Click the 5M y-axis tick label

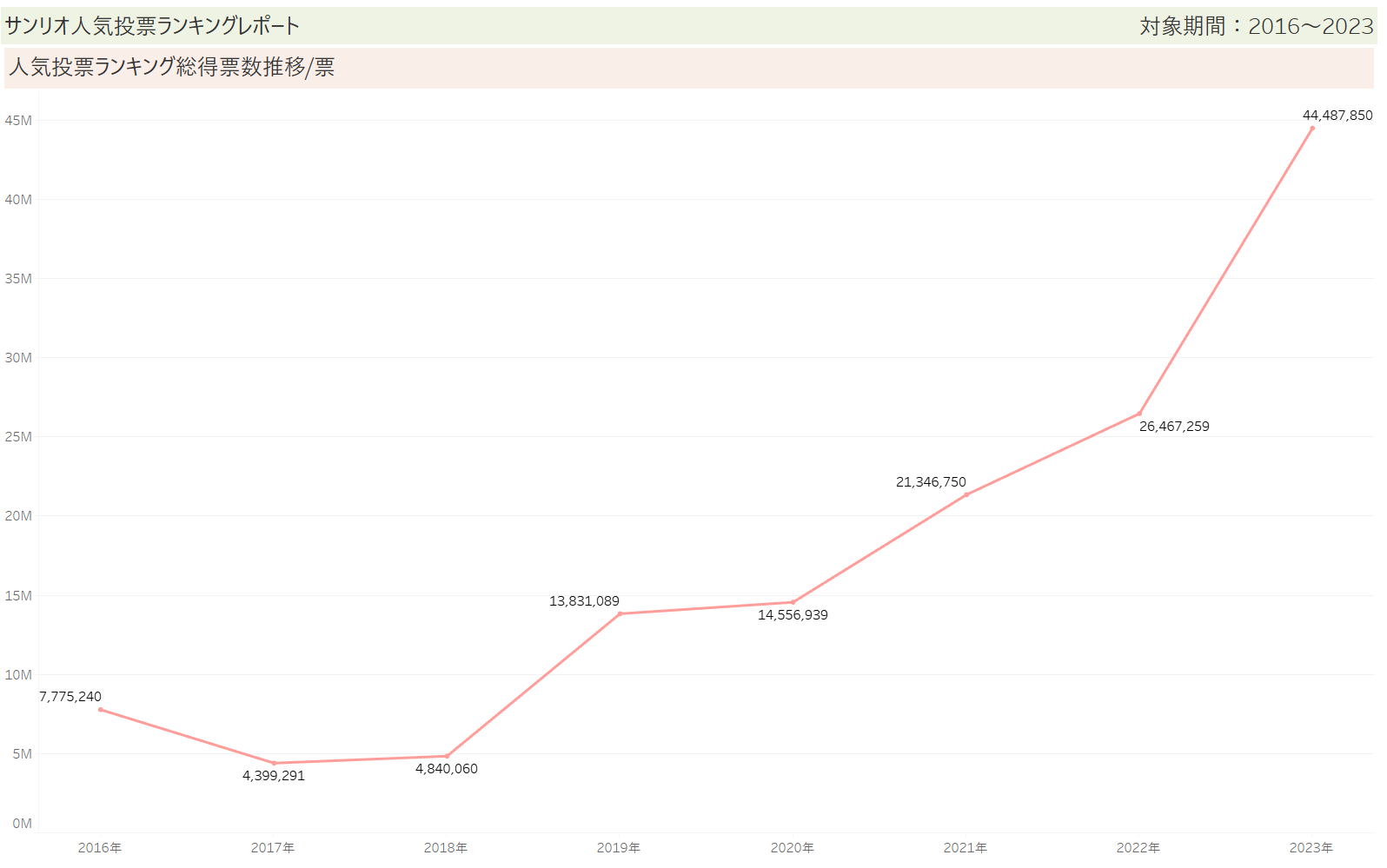click(22, 753)
